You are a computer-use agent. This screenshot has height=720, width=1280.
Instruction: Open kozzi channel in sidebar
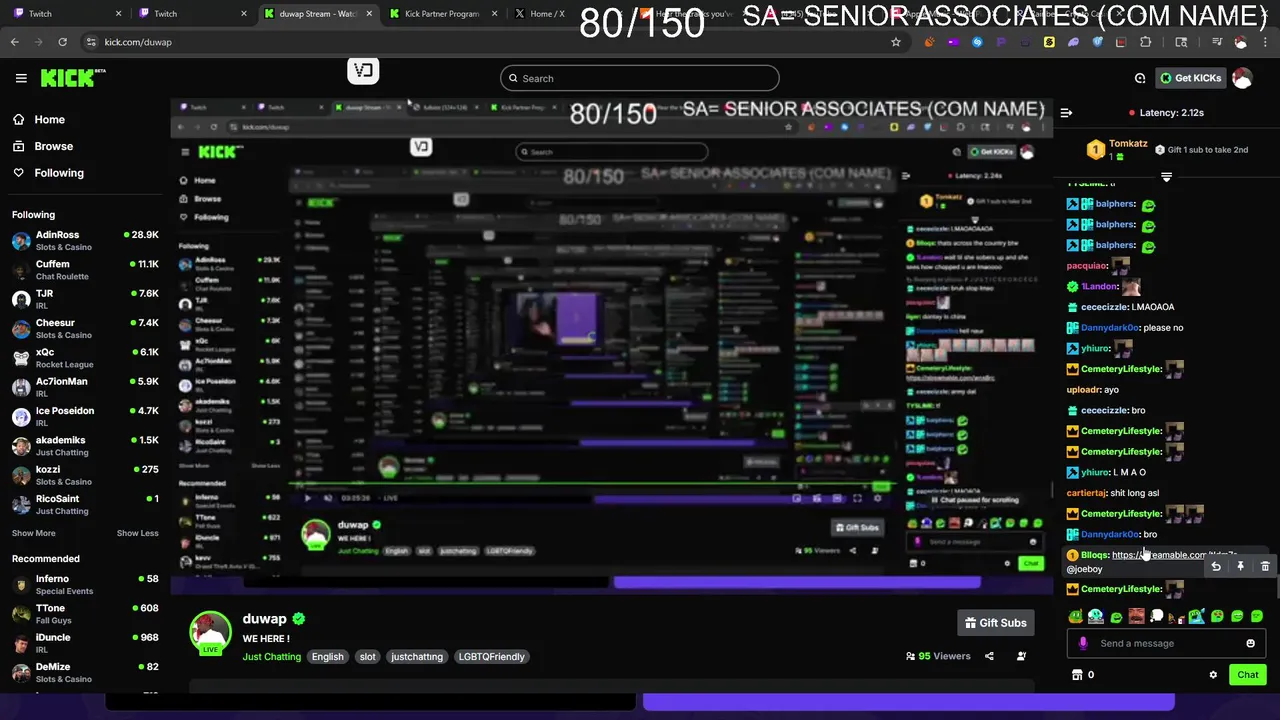click(85, 475)
